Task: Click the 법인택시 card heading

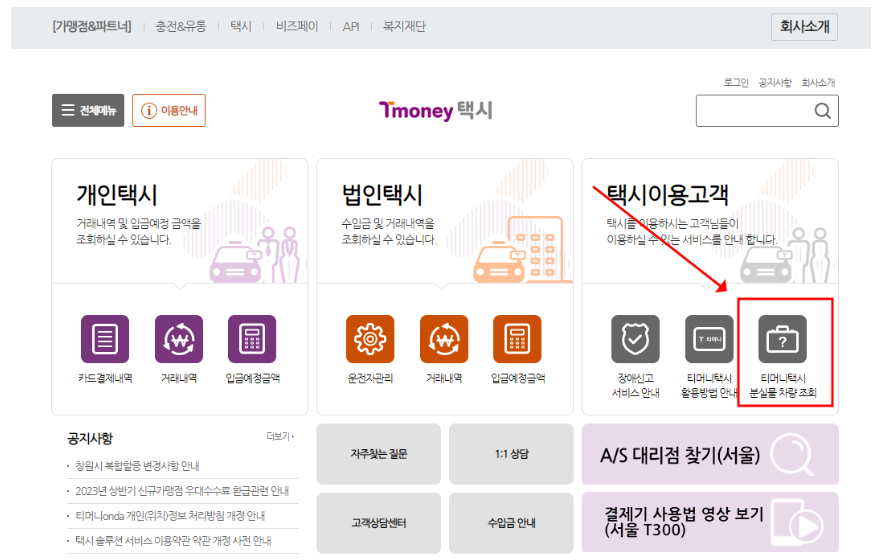Action: (x=382, y=195)
